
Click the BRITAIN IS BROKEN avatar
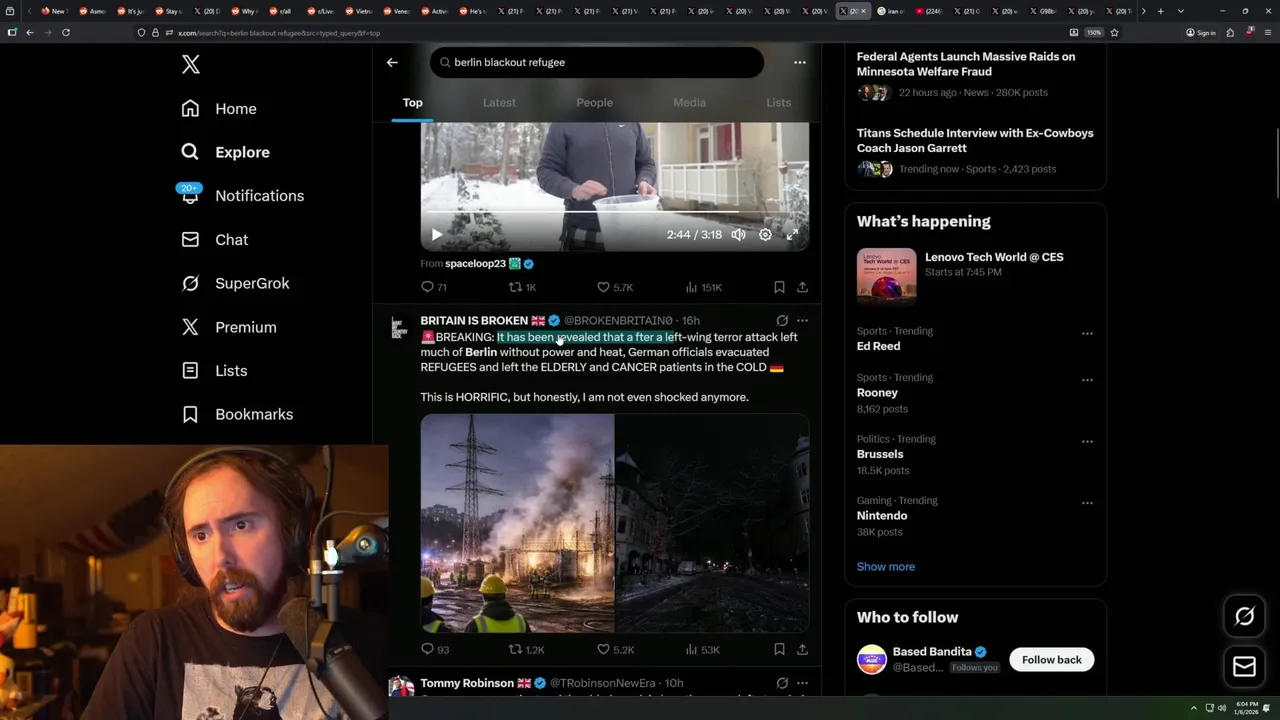coord(399,328)
